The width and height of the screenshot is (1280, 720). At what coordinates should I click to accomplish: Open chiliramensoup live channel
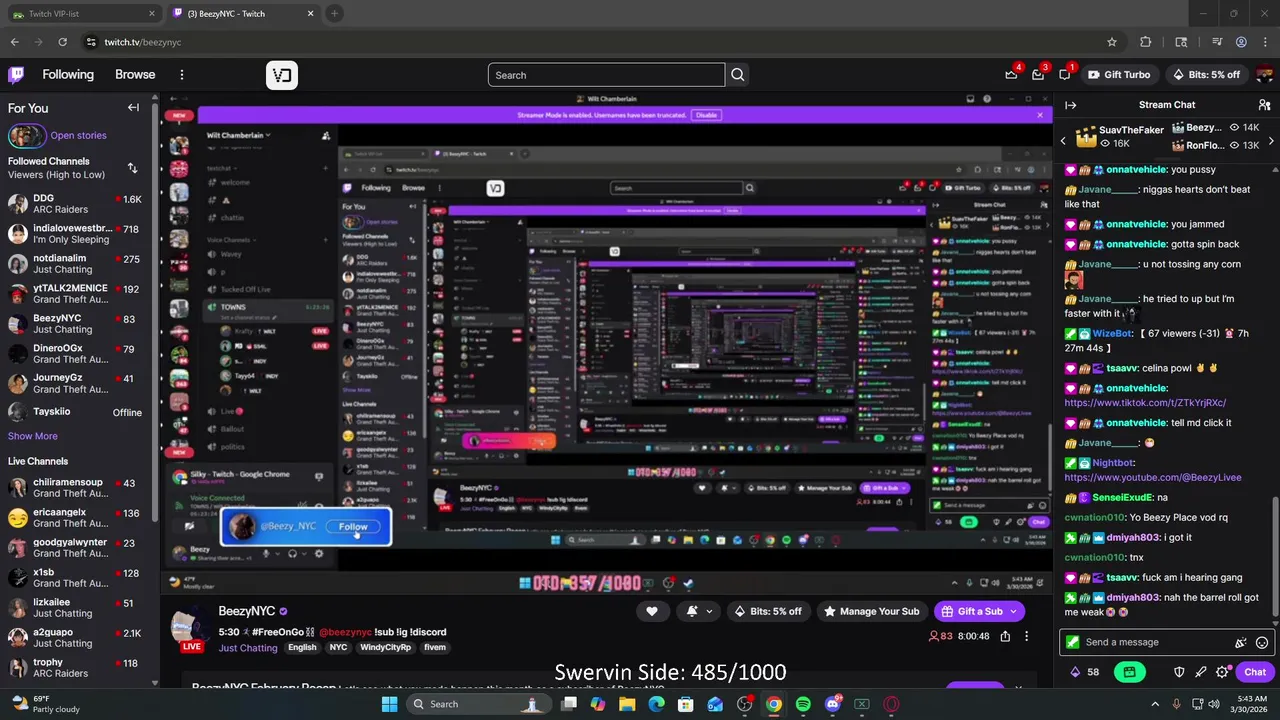point(77,488)
